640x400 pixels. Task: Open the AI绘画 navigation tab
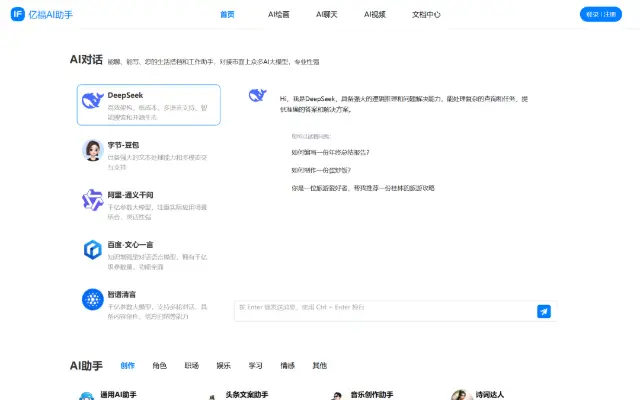[x=278, y=15]
